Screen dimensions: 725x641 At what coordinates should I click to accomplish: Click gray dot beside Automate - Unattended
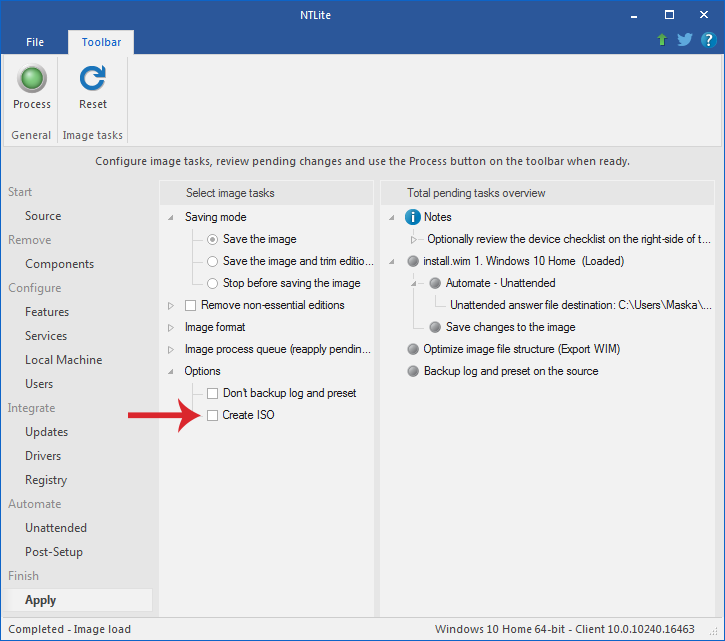click(x=435, y=283)
